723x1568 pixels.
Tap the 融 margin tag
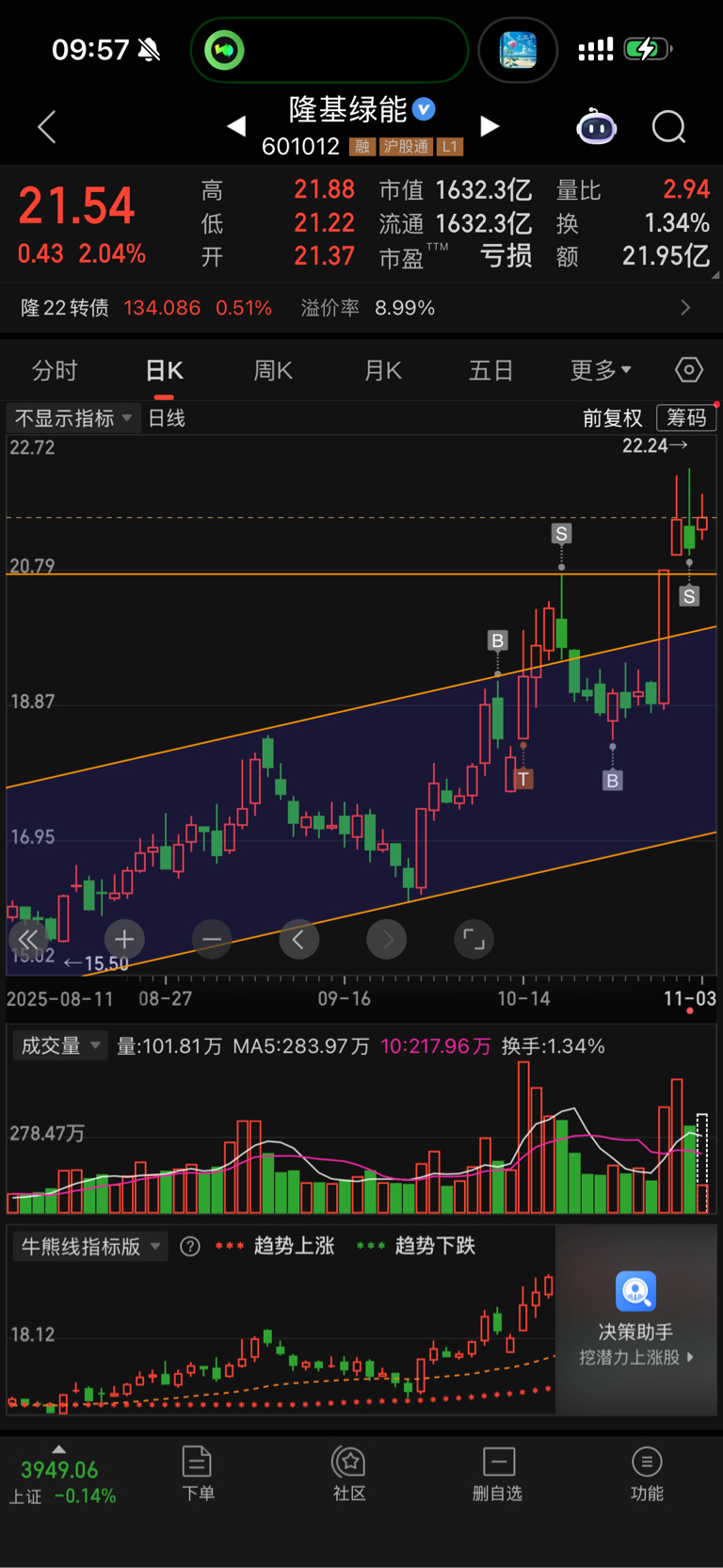point(362,147)
